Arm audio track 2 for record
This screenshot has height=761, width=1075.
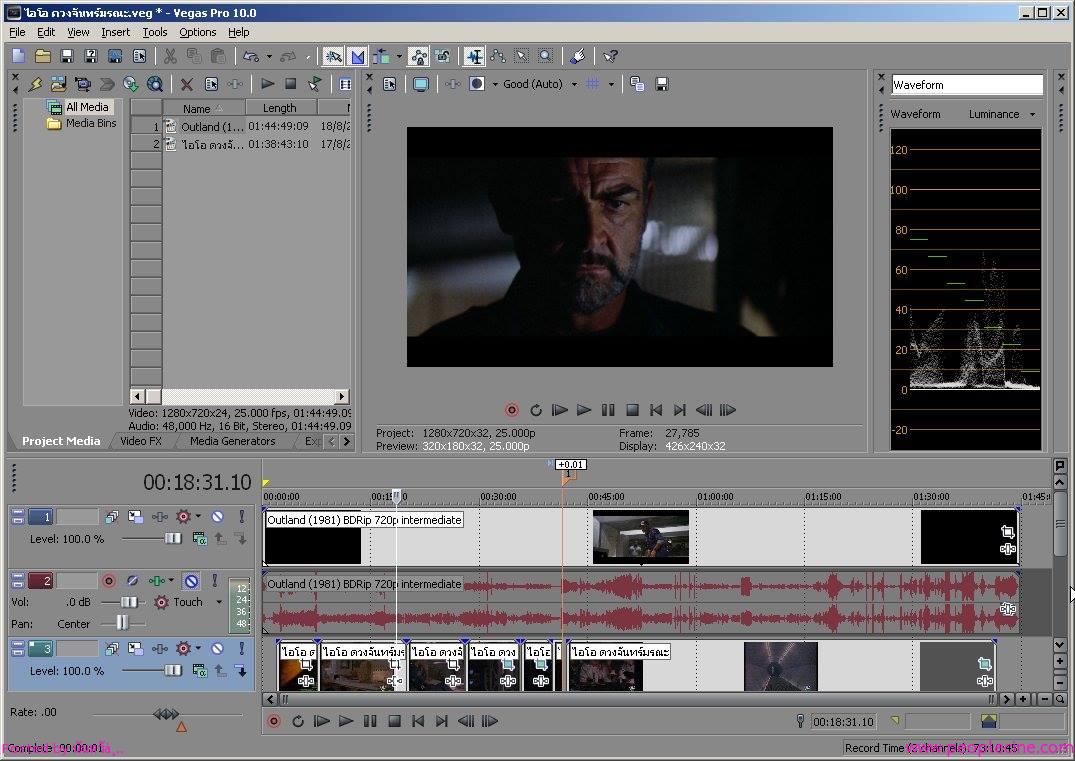(x=108, y=581)
